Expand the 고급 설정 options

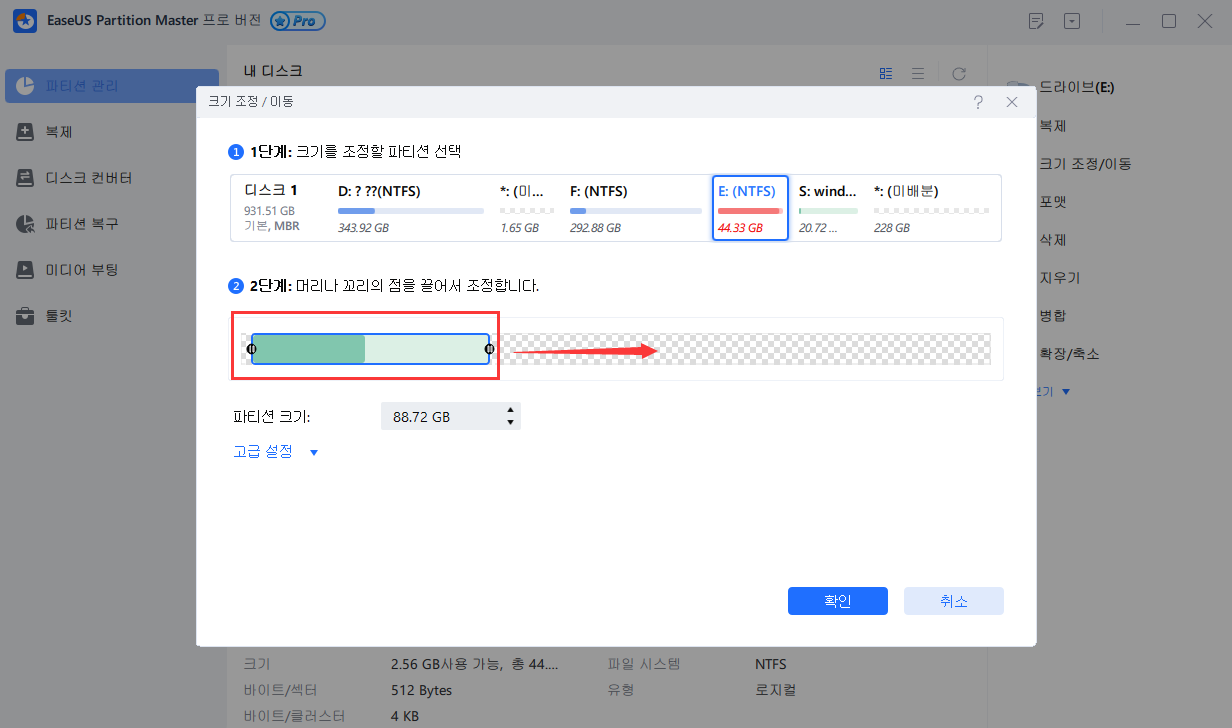[263, 451]
